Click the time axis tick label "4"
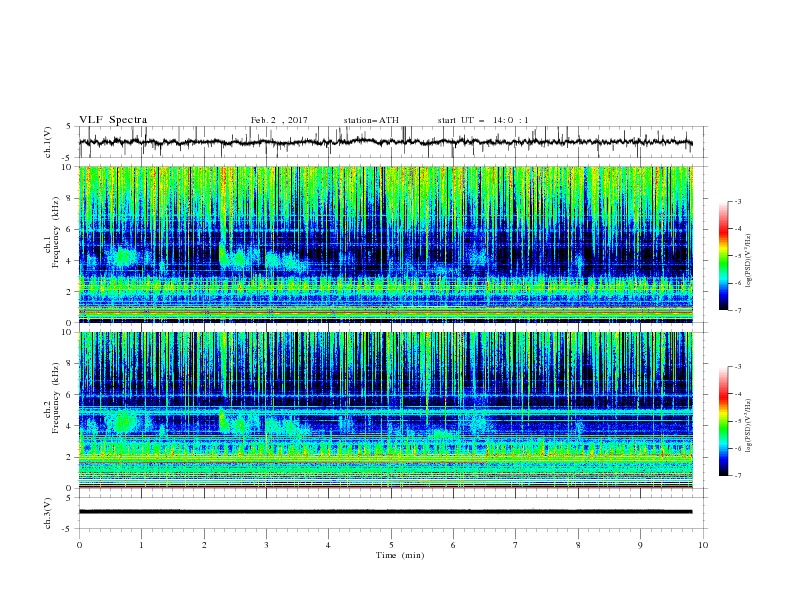The height and width of the screenshot is (612, 792). tap(328, 545)
